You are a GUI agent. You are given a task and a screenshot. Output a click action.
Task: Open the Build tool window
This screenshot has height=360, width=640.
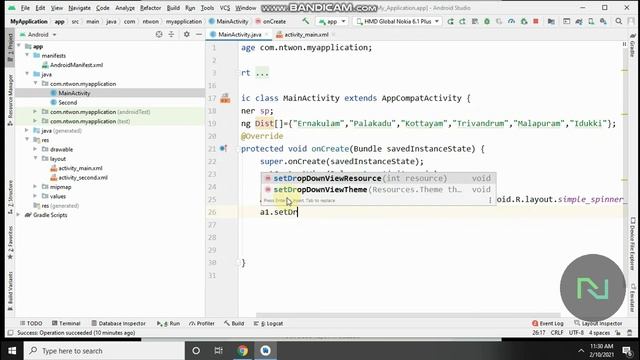(x=234, y=323)
